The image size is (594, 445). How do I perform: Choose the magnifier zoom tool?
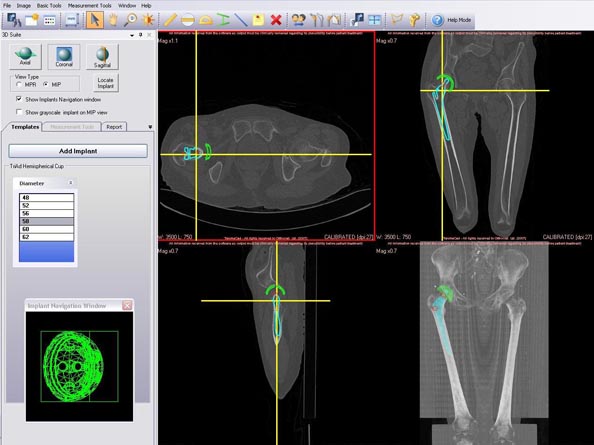point(131,20)
